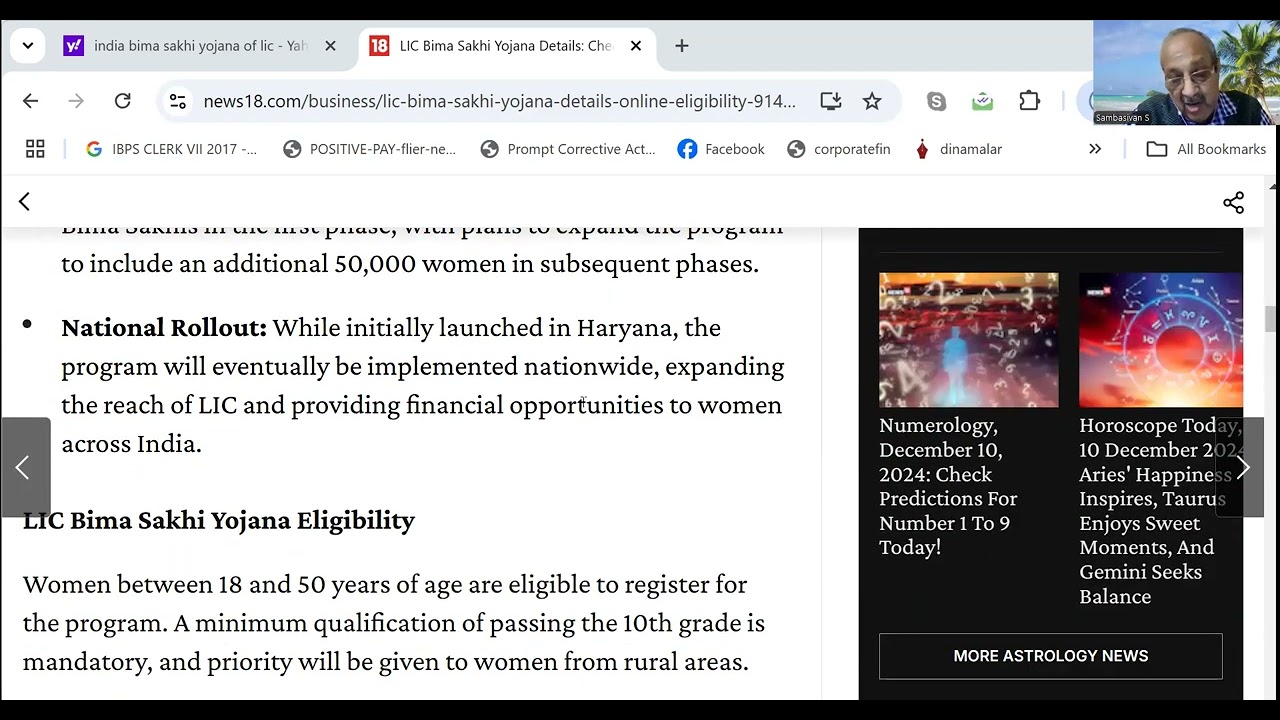
Task: Click the page vertical scrollbar thumb
Action: tap(1271, 318)
